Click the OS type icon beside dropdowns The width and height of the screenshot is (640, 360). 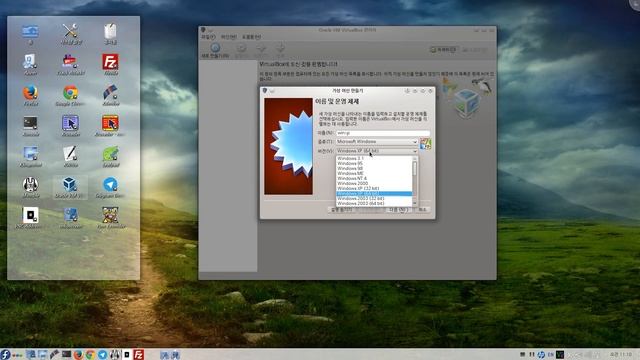point(425,143)
